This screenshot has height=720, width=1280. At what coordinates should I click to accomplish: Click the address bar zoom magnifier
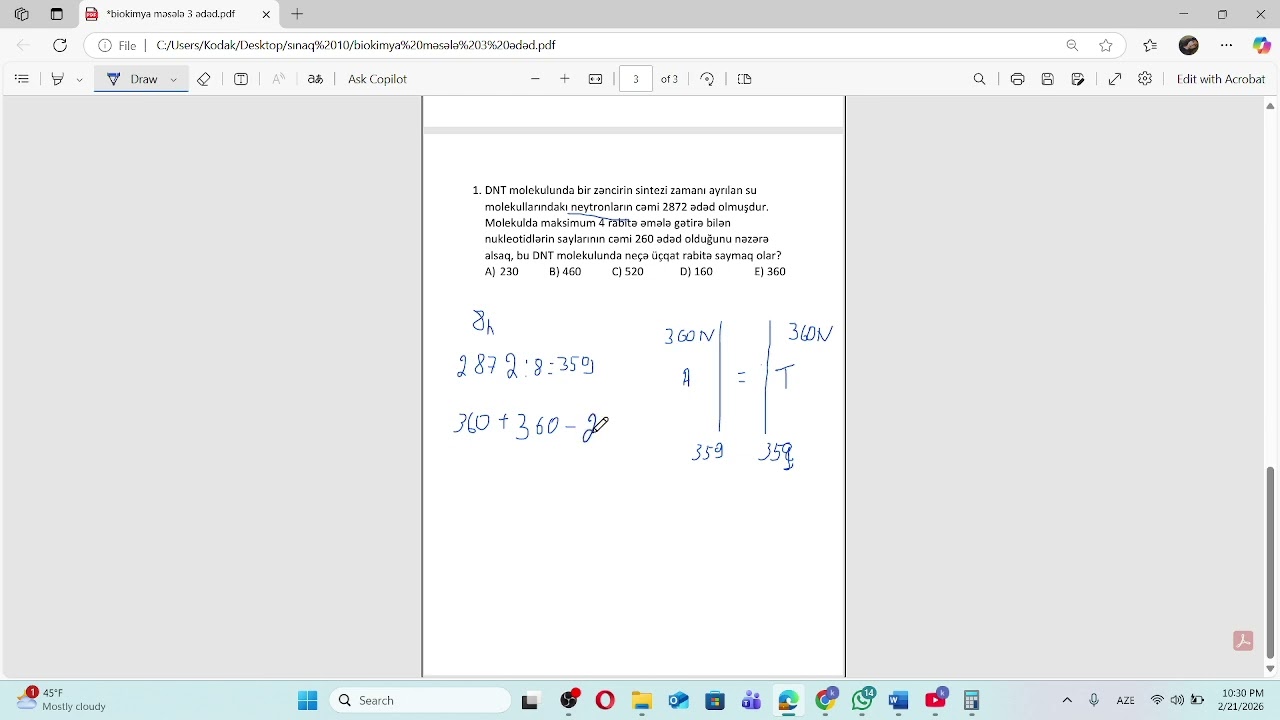coord(1072,45)
